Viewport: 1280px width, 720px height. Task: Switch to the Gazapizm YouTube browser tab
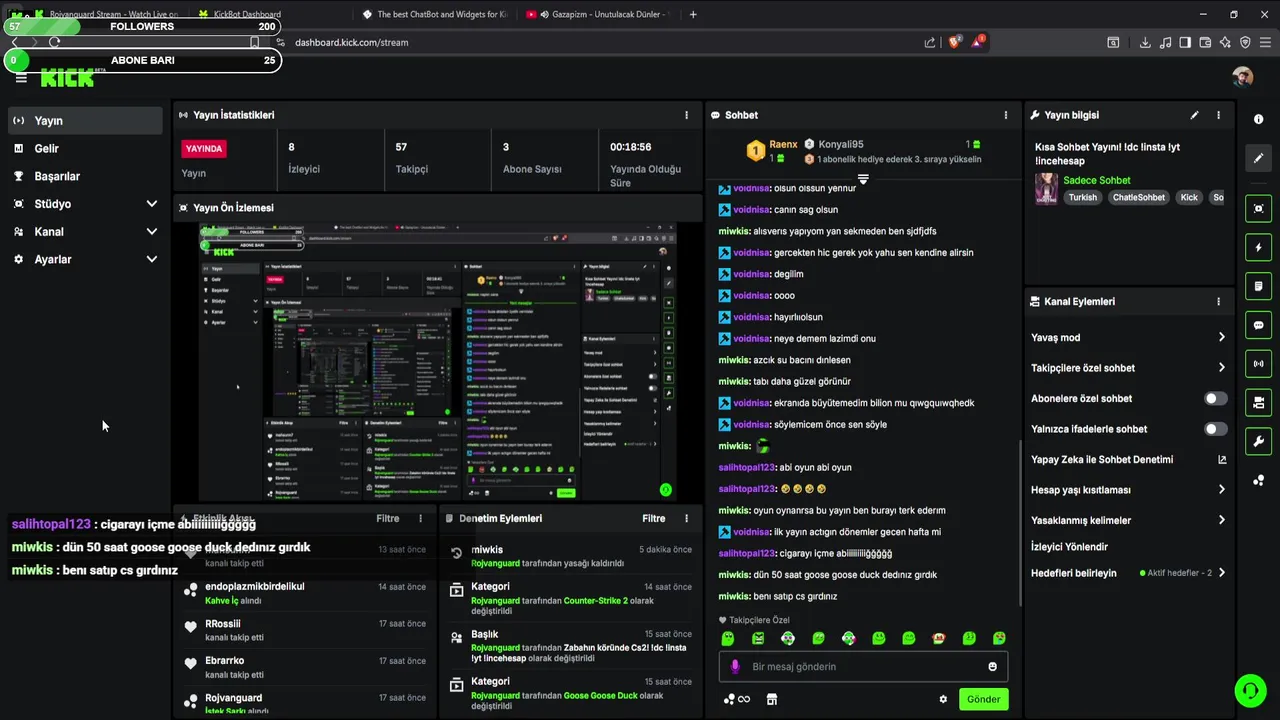tap(598, 14)
